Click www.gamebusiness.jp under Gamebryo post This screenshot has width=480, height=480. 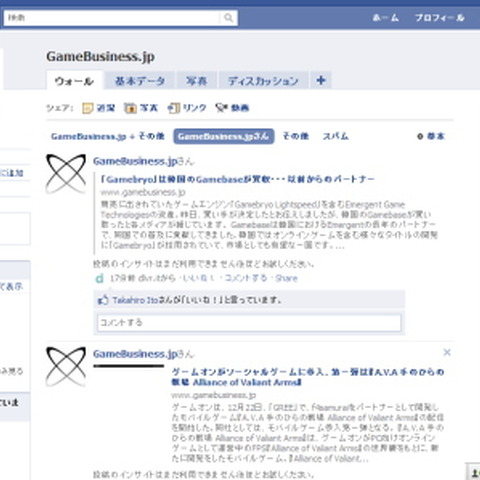tap(143, 192)
